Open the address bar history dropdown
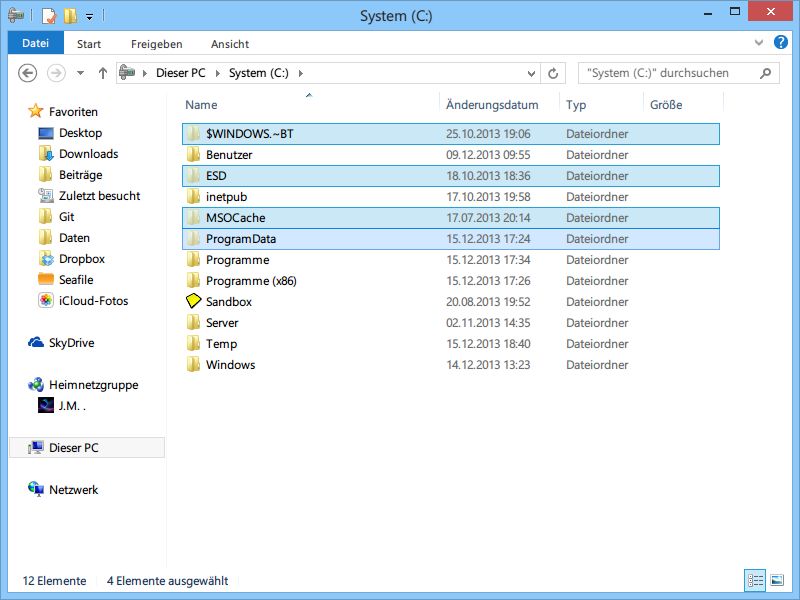The width and height of the screenshot is (800, 600). (x=531, y=73)
